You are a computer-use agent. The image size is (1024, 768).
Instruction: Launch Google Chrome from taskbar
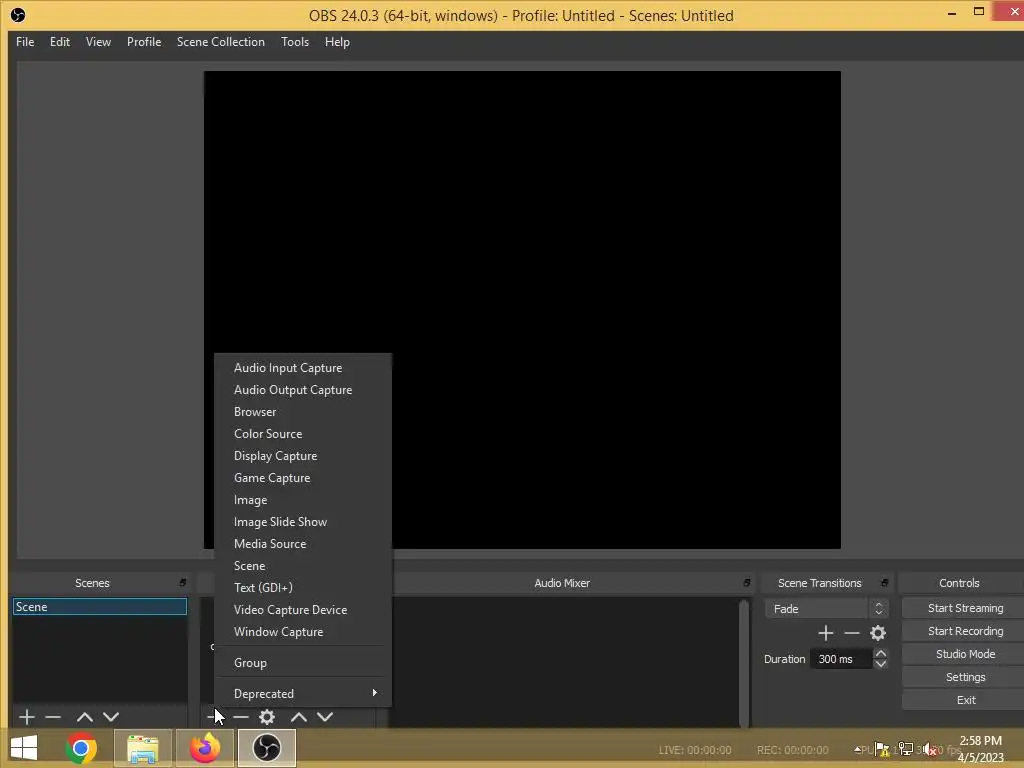tap(81, 748)
